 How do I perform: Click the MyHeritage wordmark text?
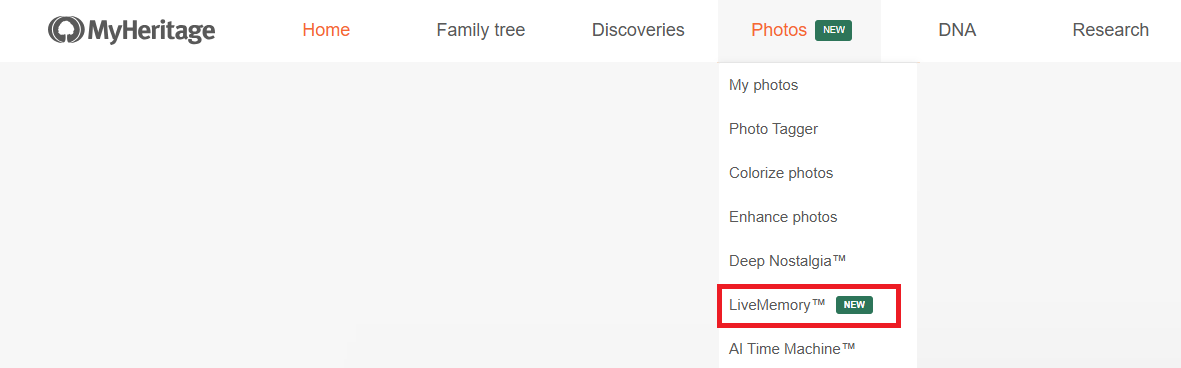point(152,31)
